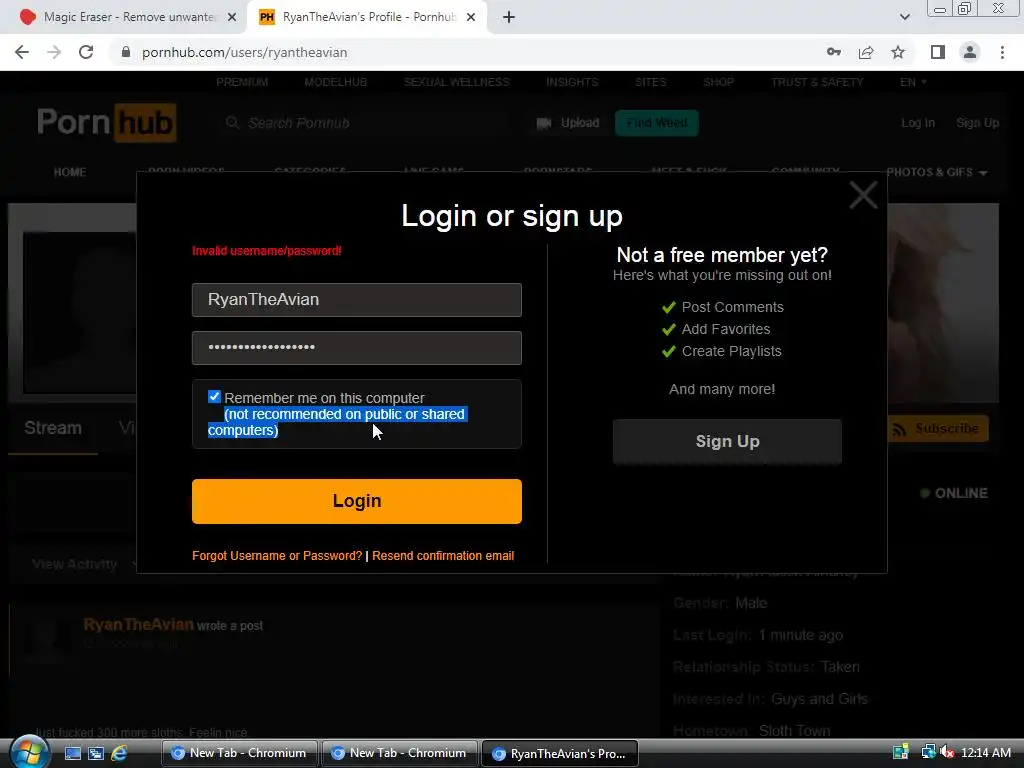The width and height of the screenshot is (1024, 768).
Task: Click the share page icon in address bar
Action: (866, 52)
